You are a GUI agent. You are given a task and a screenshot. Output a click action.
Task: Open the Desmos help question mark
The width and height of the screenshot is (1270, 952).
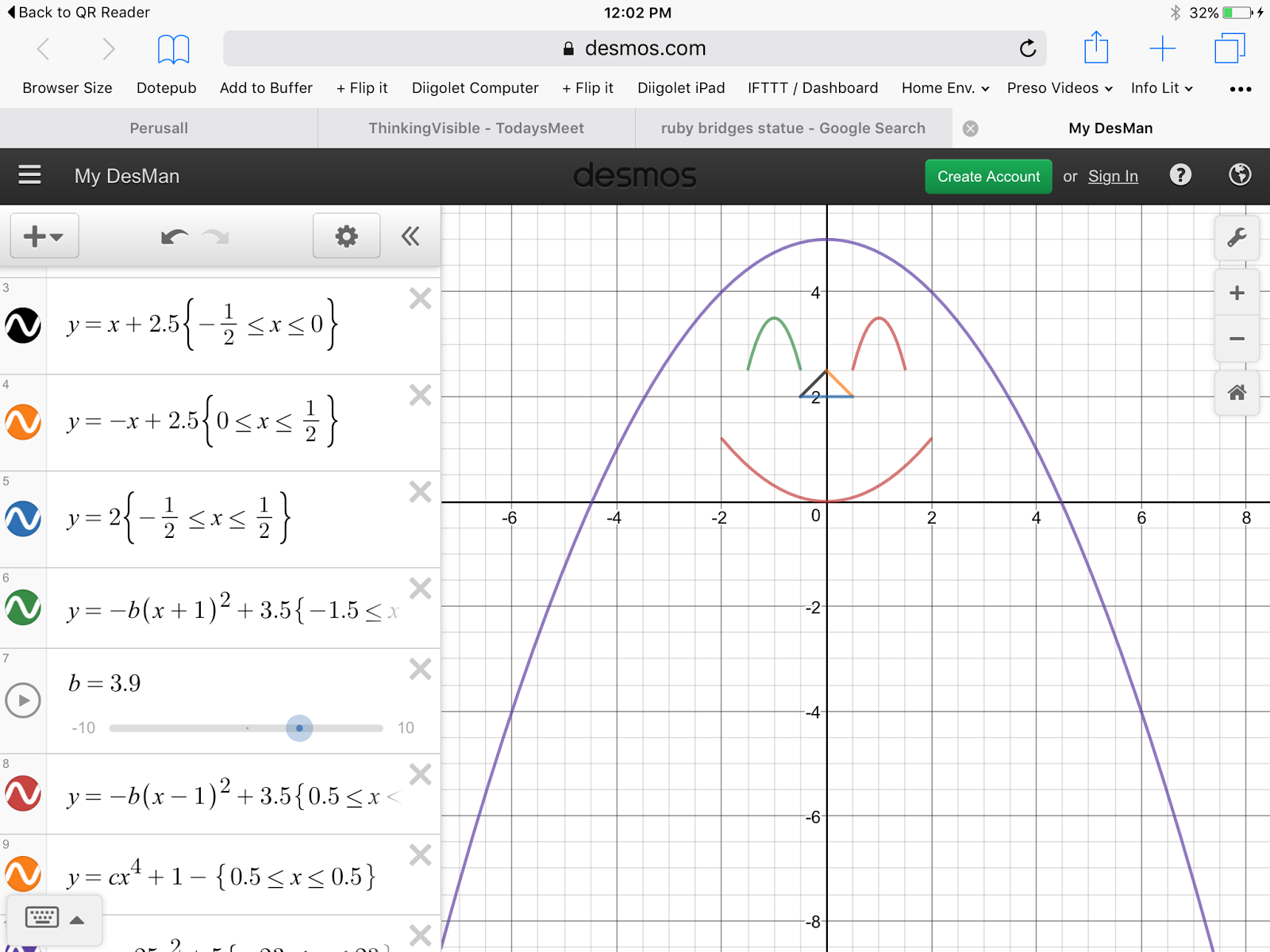1180,175
